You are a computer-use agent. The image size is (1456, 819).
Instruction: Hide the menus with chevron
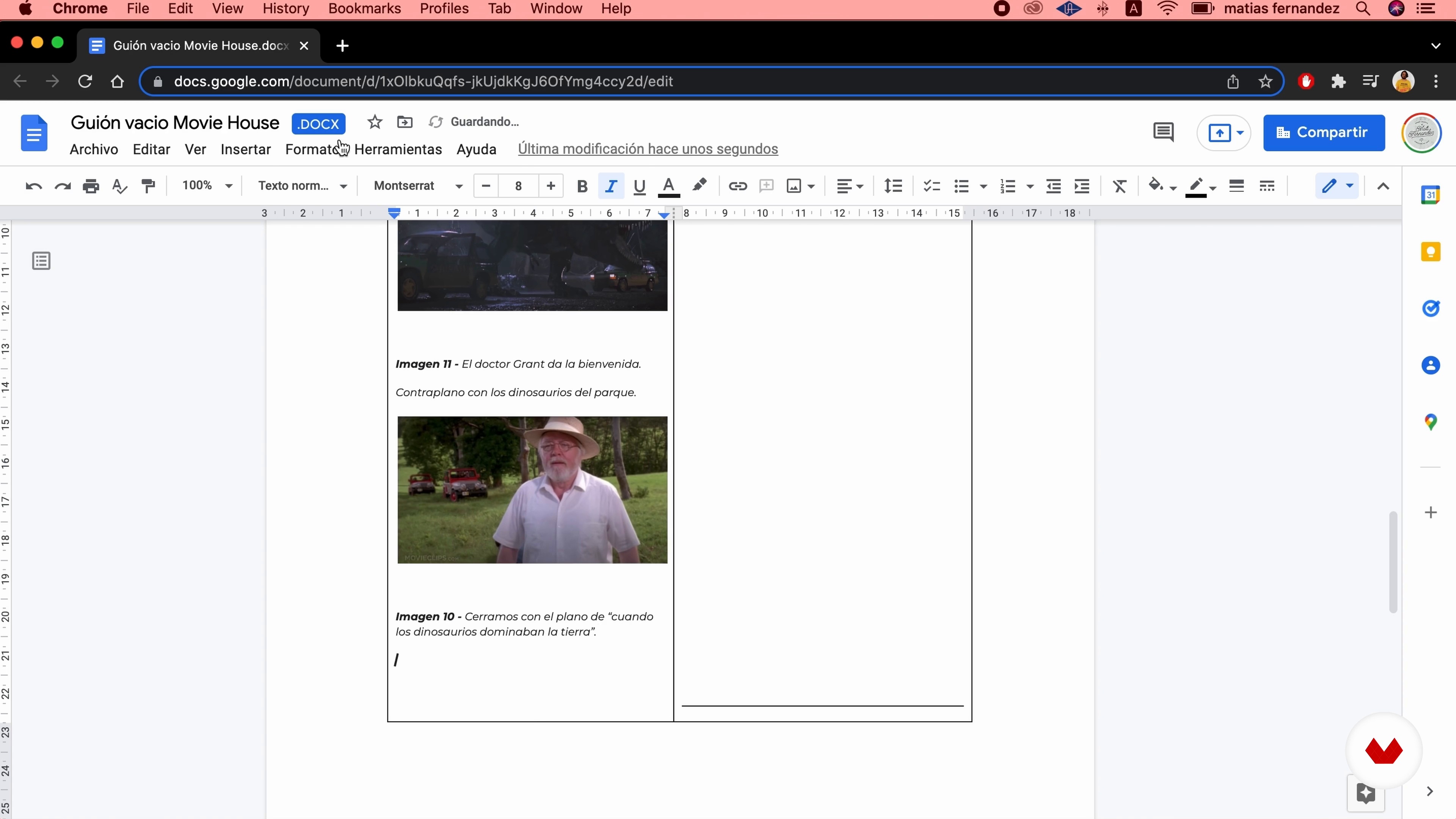pyautogui.click(x=1383, y=186)
